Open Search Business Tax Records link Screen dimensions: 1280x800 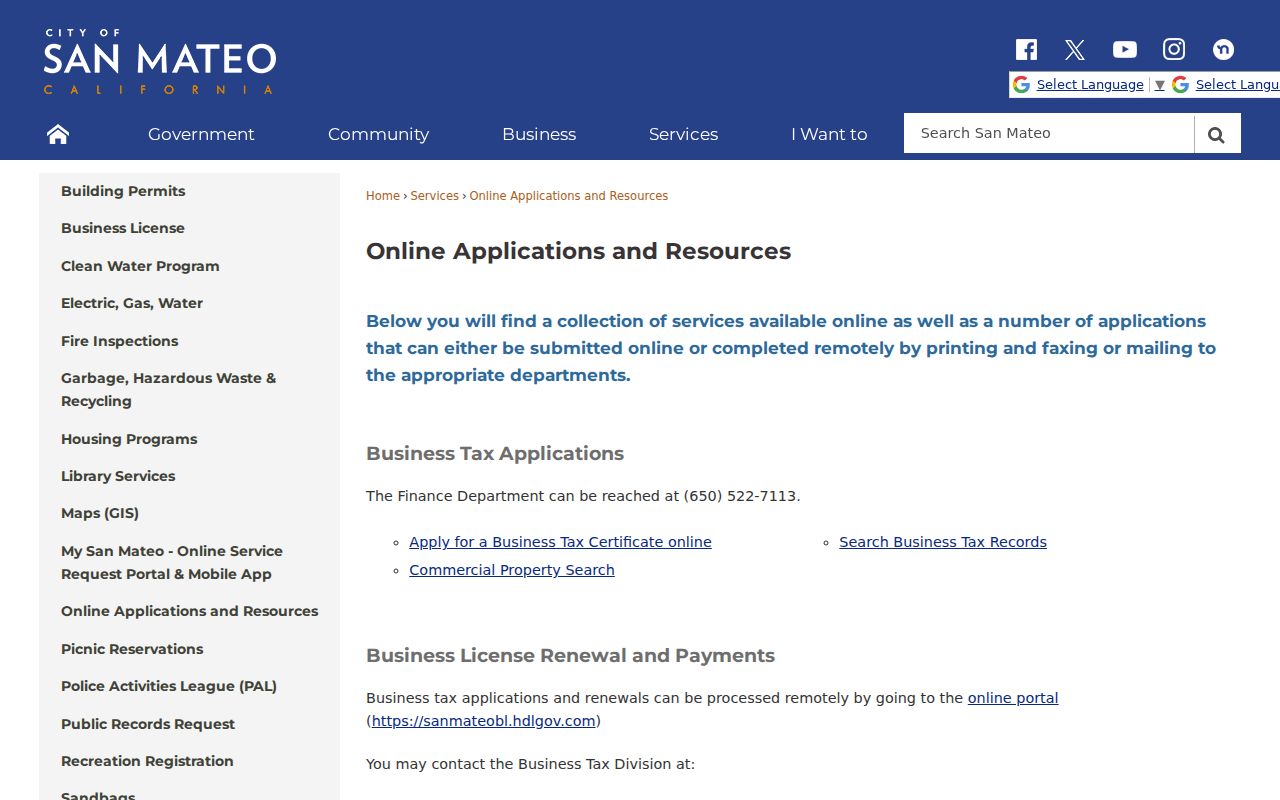point(943,542)
